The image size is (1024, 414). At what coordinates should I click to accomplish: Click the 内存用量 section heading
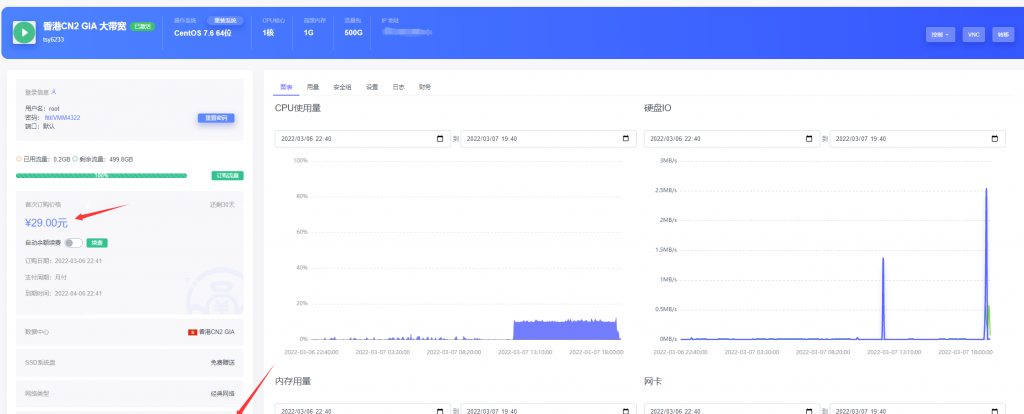[x=293, y=381]
